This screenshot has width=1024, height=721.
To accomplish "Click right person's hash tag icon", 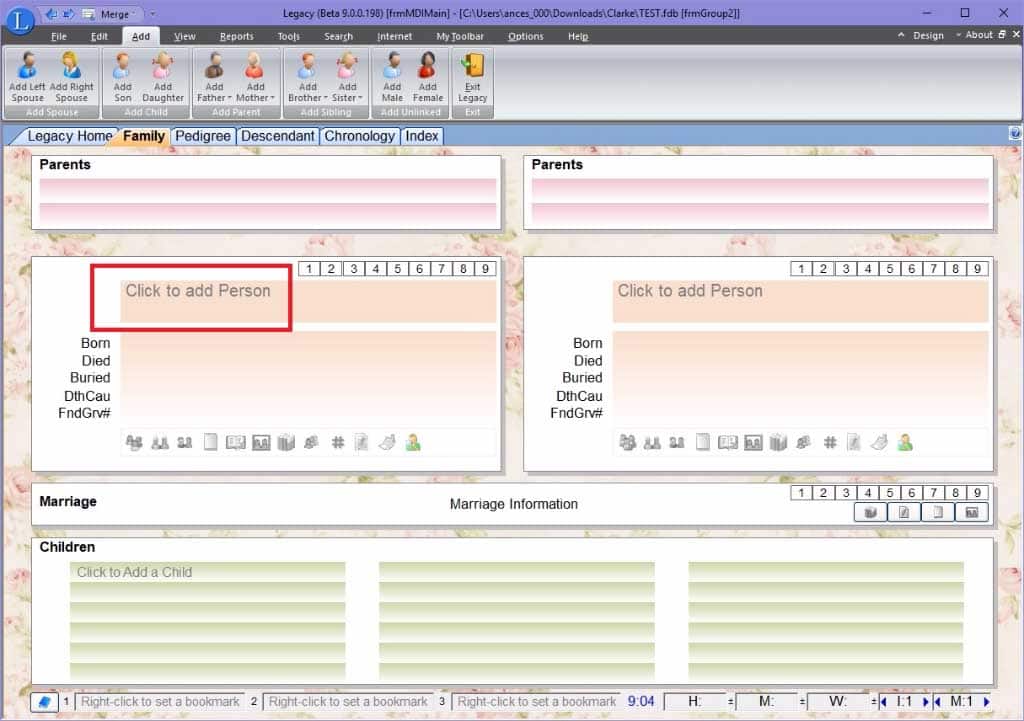I will 830,443.
